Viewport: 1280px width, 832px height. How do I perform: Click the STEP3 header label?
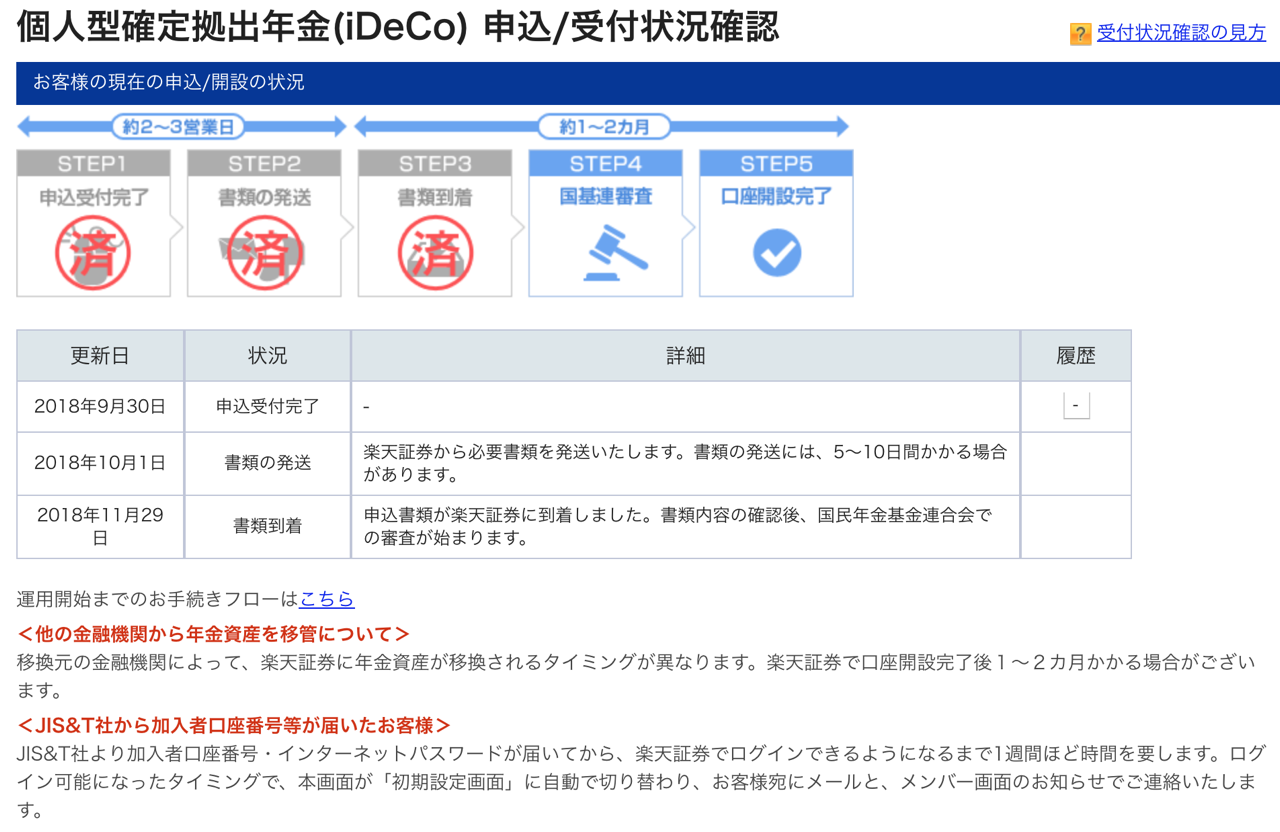(x=435, y=164)
